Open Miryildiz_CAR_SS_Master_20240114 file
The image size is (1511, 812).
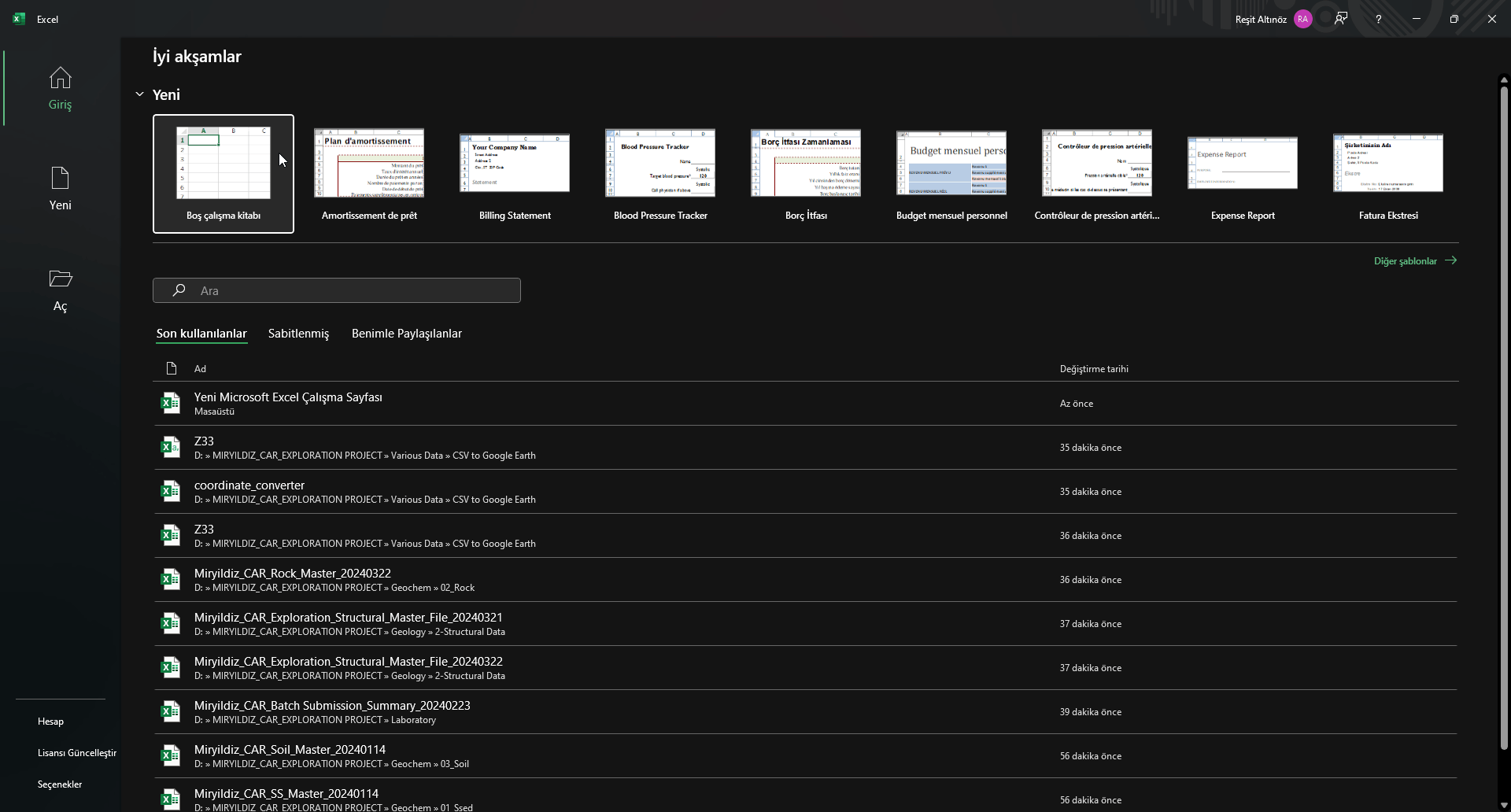tap(805, 795)
